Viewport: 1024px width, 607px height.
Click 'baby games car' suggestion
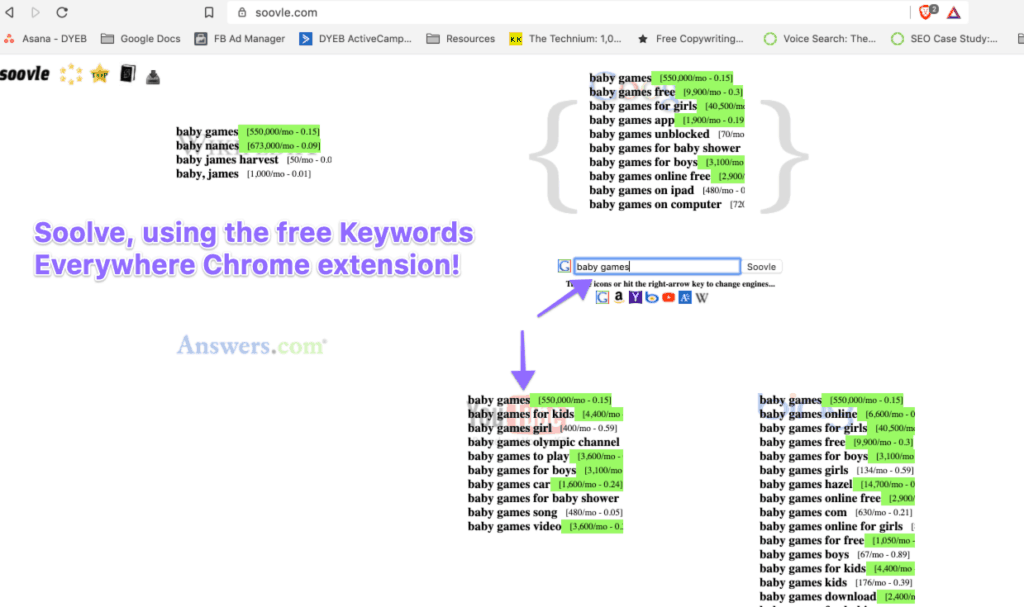[509, 484]
